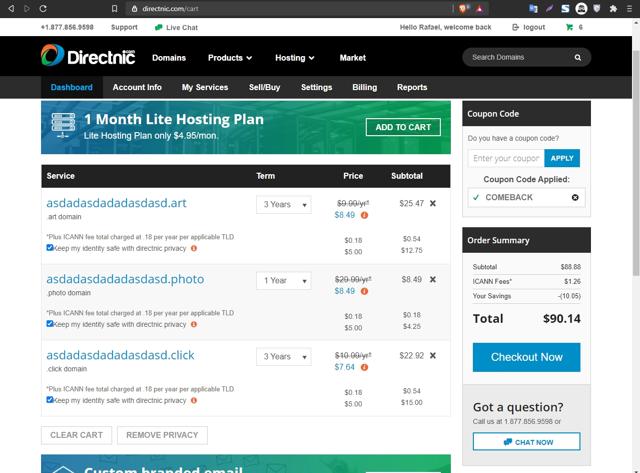The image size is (640, 473).
Task: Apply the coupon with the APPLY button
Action: 562,158
